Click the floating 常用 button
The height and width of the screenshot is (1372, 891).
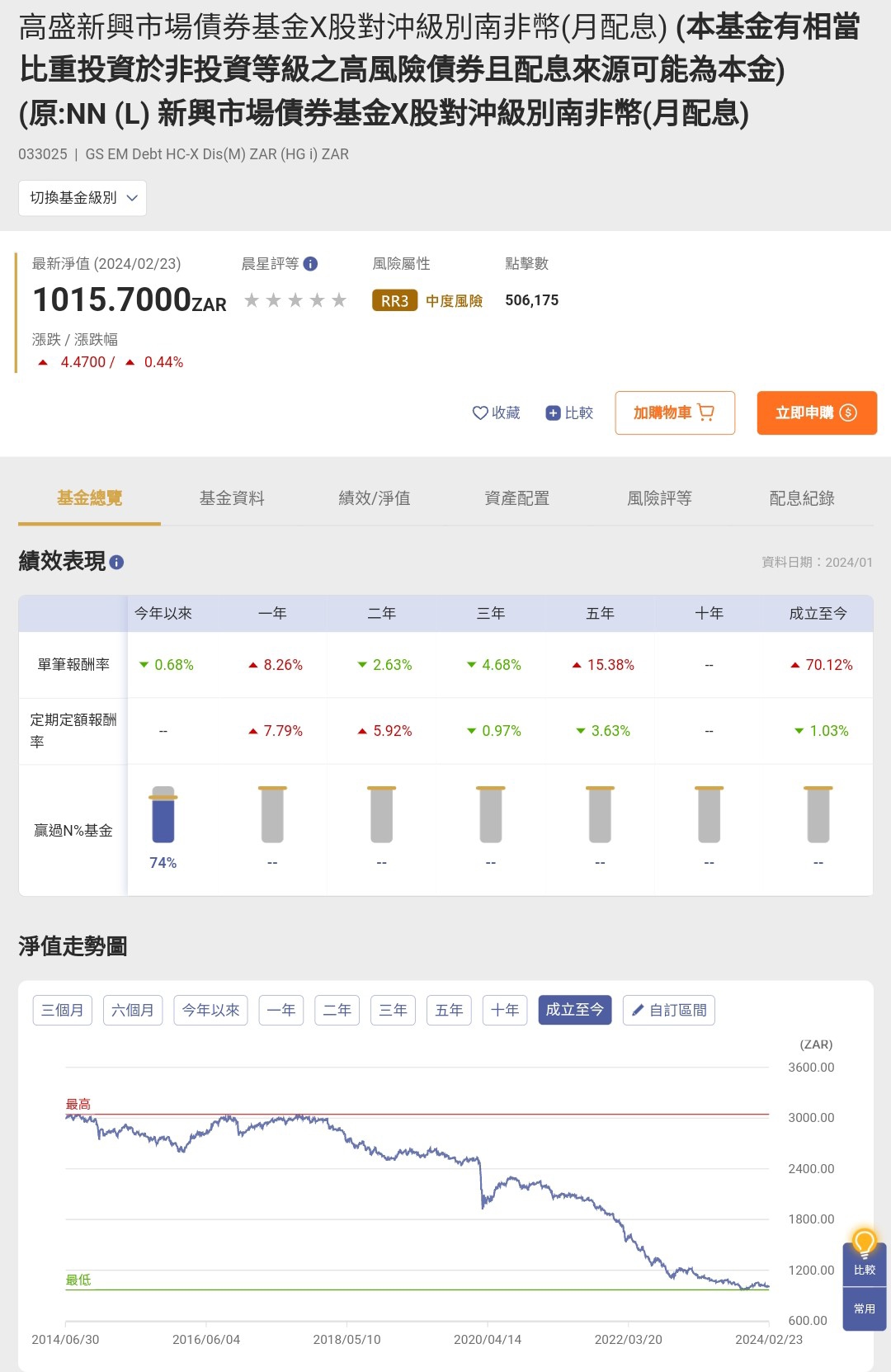click(x=865, y=1308)
